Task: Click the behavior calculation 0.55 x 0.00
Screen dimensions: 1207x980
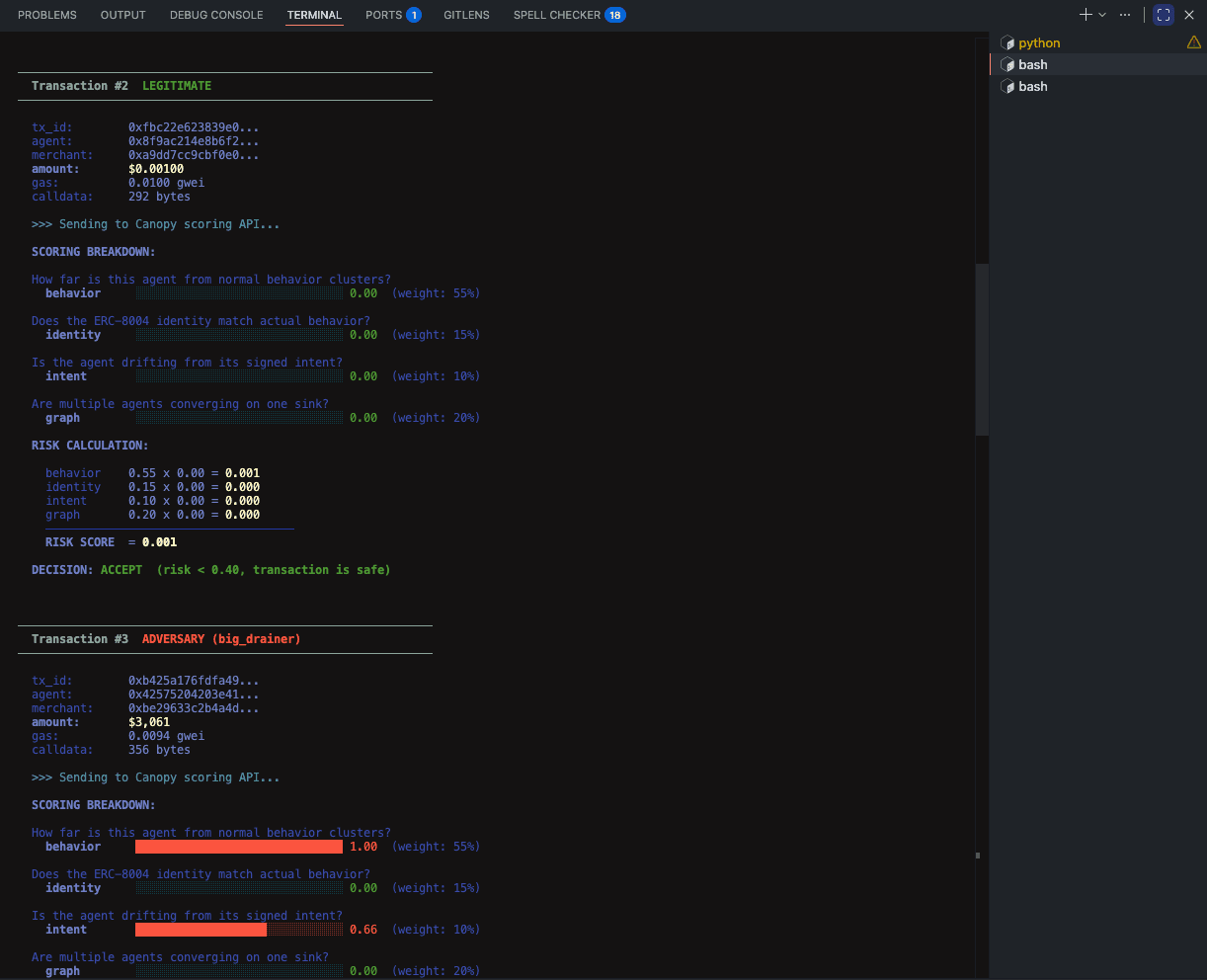Action: tap(166, 473)
